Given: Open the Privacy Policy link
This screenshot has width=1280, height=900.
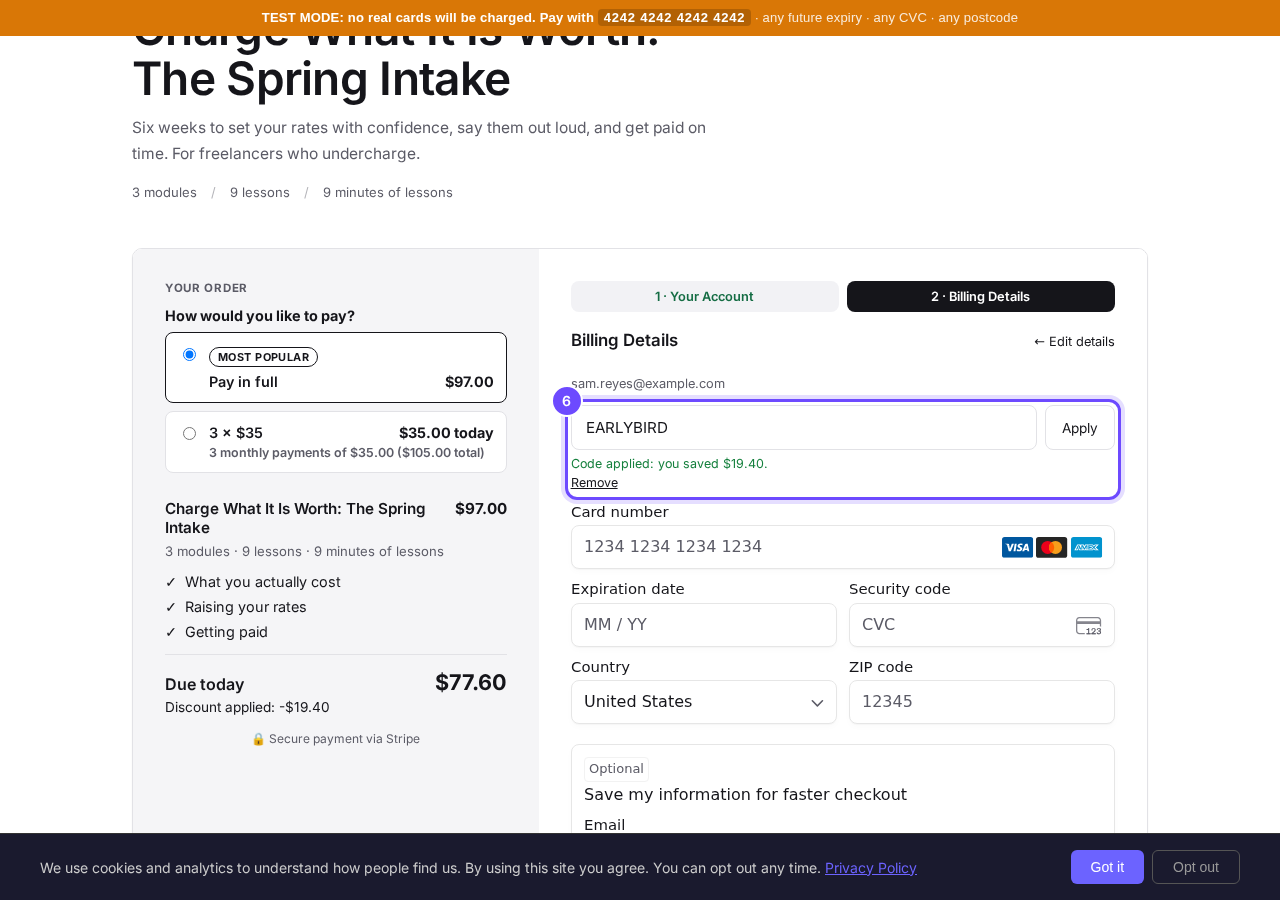Looking at the screenshot, I should (x=871, y=868).
